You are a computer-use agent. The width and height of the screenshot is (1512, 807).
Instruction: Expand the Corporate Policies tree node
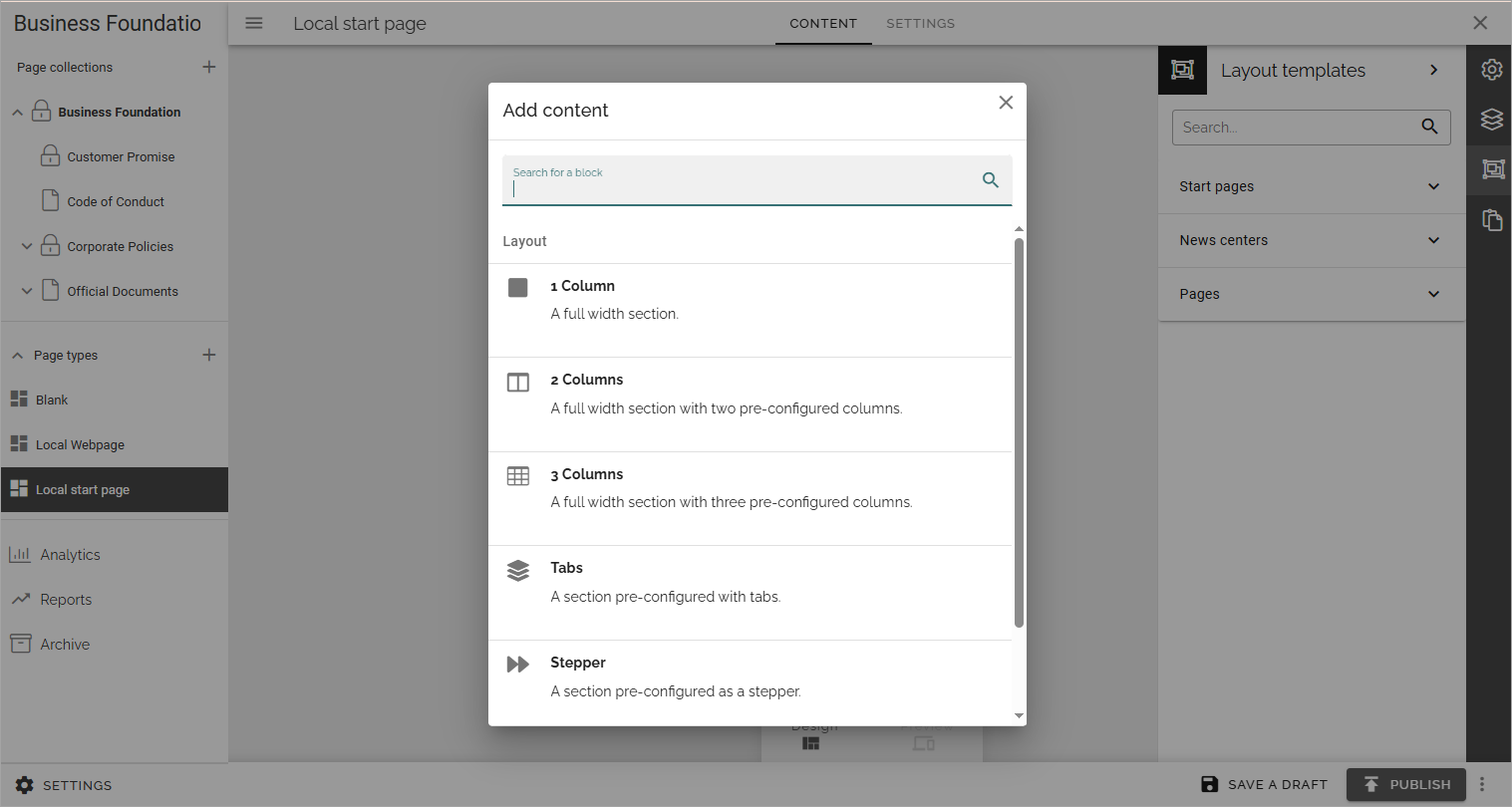point(27,246)
